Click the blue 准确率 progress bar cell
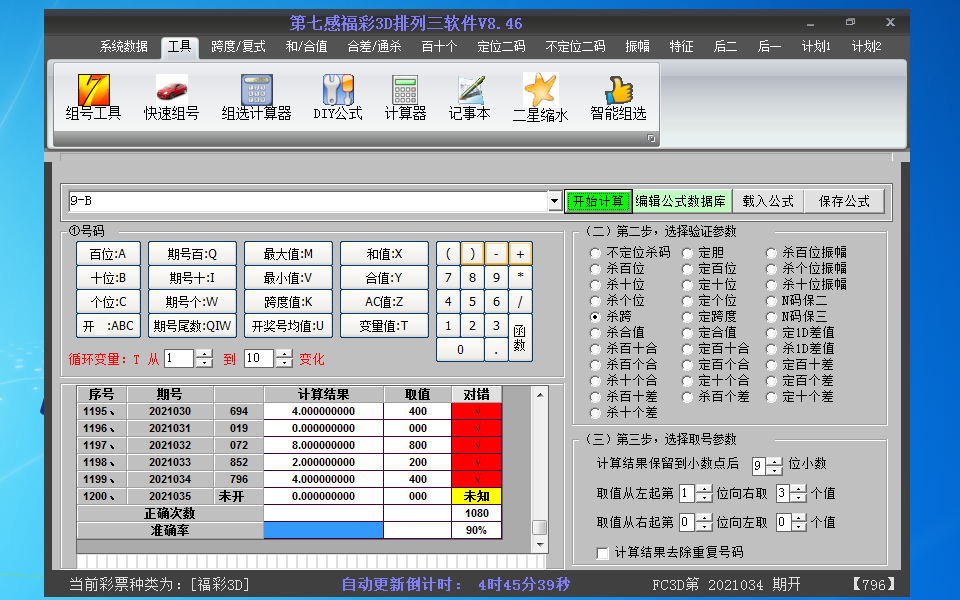 tap(324, 530)
